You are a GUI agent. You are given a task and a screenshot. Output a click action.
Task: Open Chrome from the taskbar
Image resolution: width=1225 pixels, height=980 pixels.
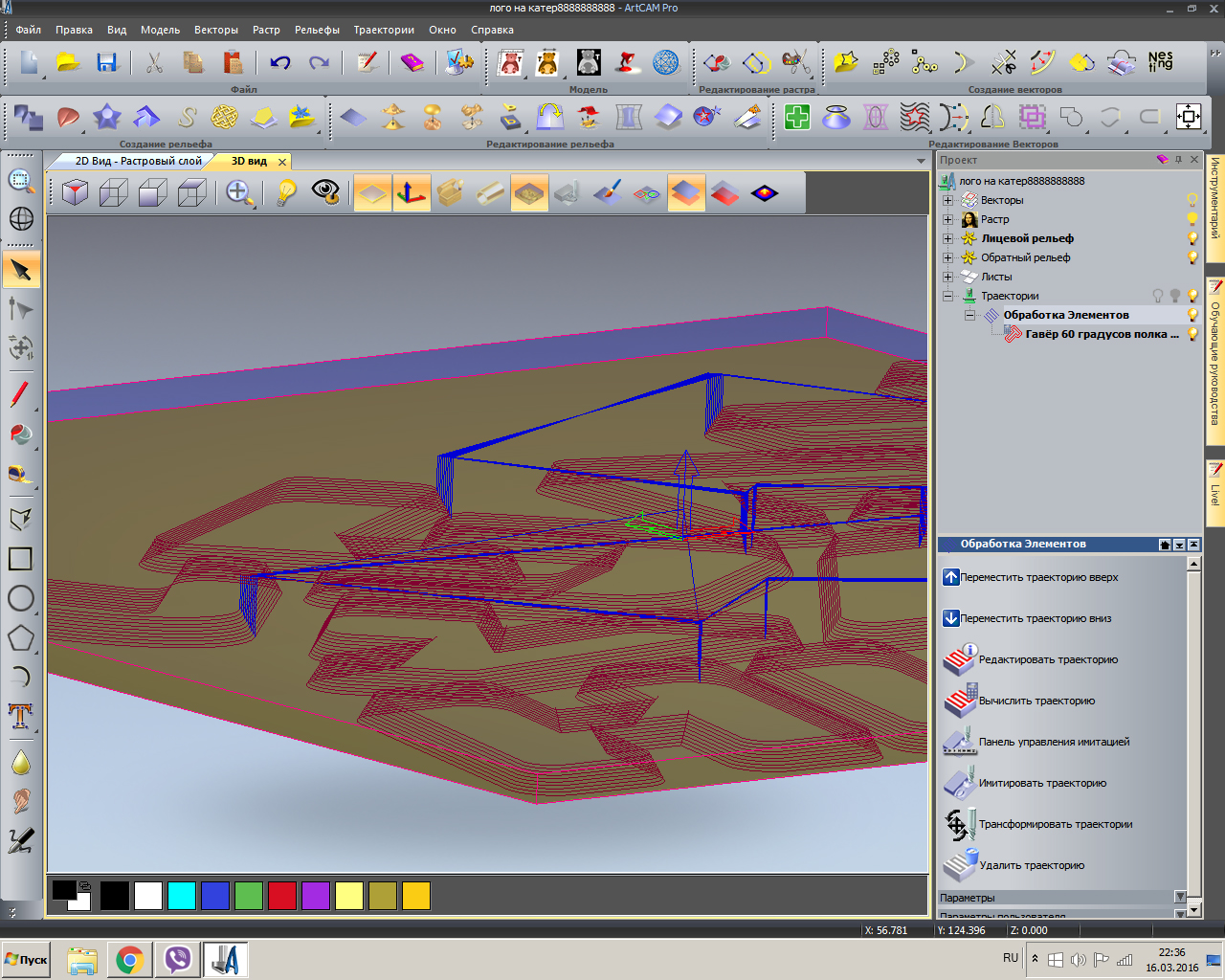pyautogui.click(x=130, y=959)
